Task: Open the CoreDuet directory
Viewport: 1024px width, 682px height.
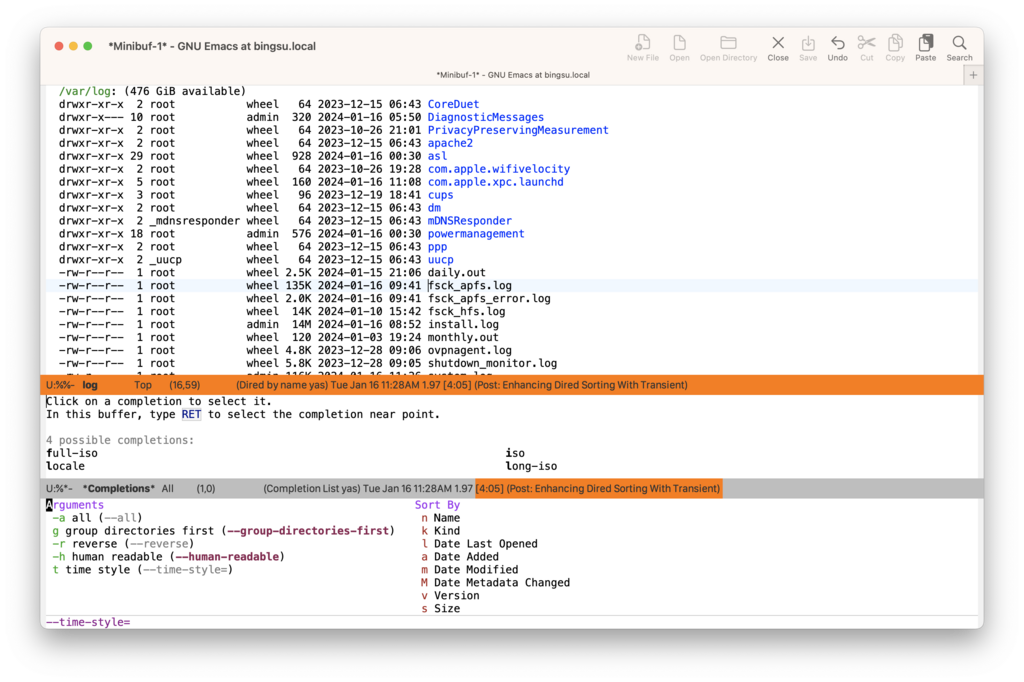Action: (x=453, y=105)
